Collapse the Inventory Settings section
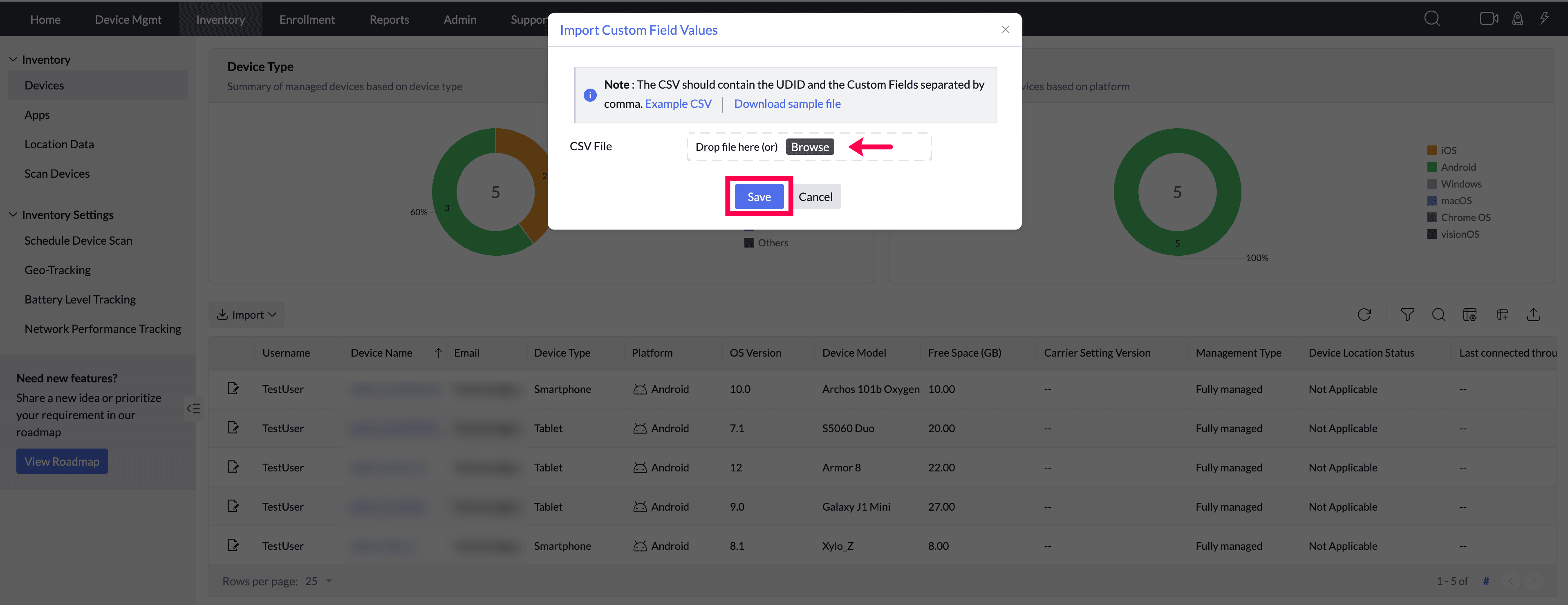 tap(13, 214)
